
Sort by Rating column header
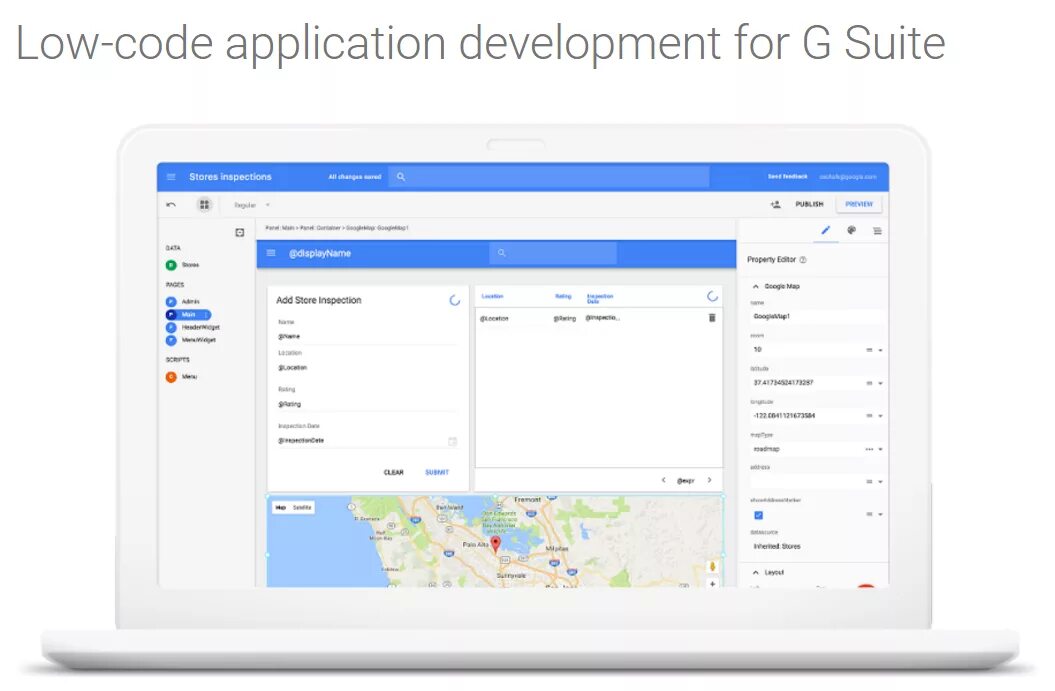563,297
